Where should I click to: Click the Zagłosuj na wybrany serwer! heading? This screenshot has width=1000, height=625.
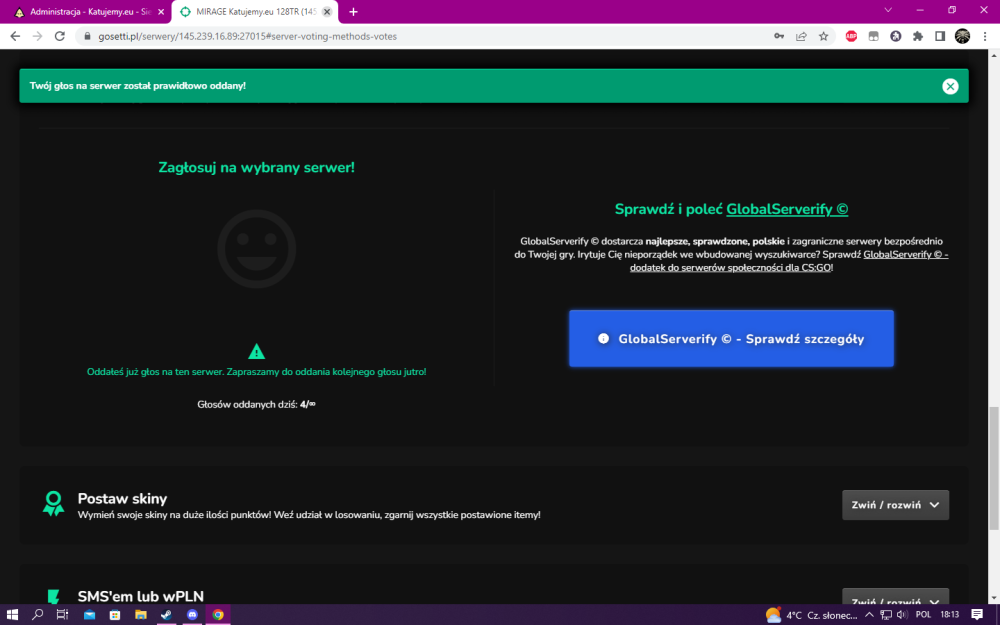click(256, 168)
